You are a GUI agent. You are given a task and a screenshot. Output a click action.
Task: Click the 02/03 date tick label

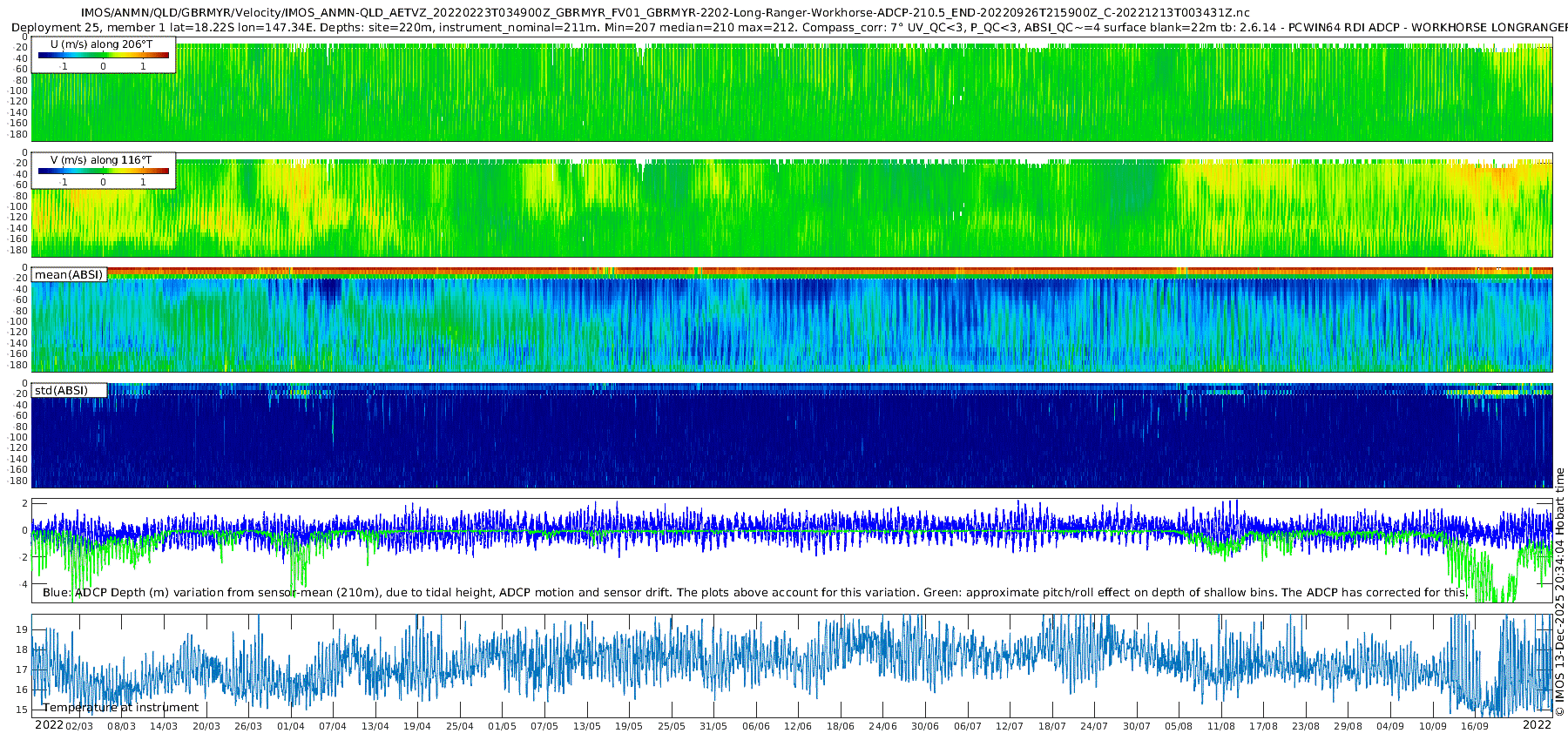pos(79,726)
